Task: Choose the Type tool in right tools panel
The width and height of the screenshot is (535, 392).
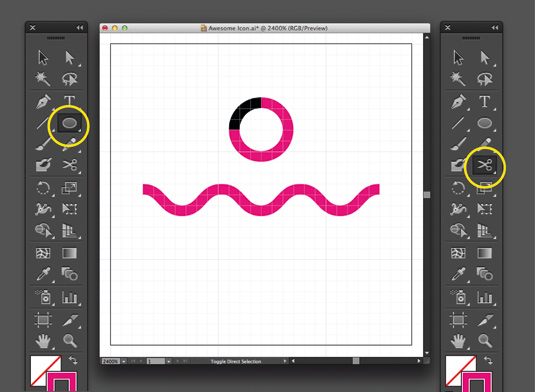Action: [485, 102]
